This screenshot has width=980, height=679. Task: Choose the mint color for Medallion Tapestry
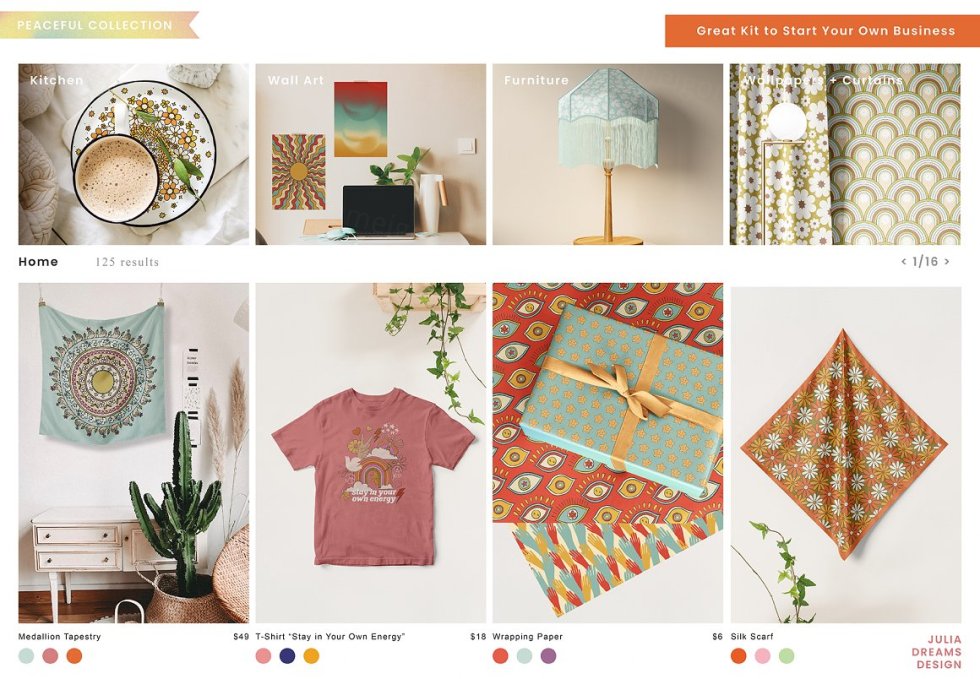(x=26, y=656)
